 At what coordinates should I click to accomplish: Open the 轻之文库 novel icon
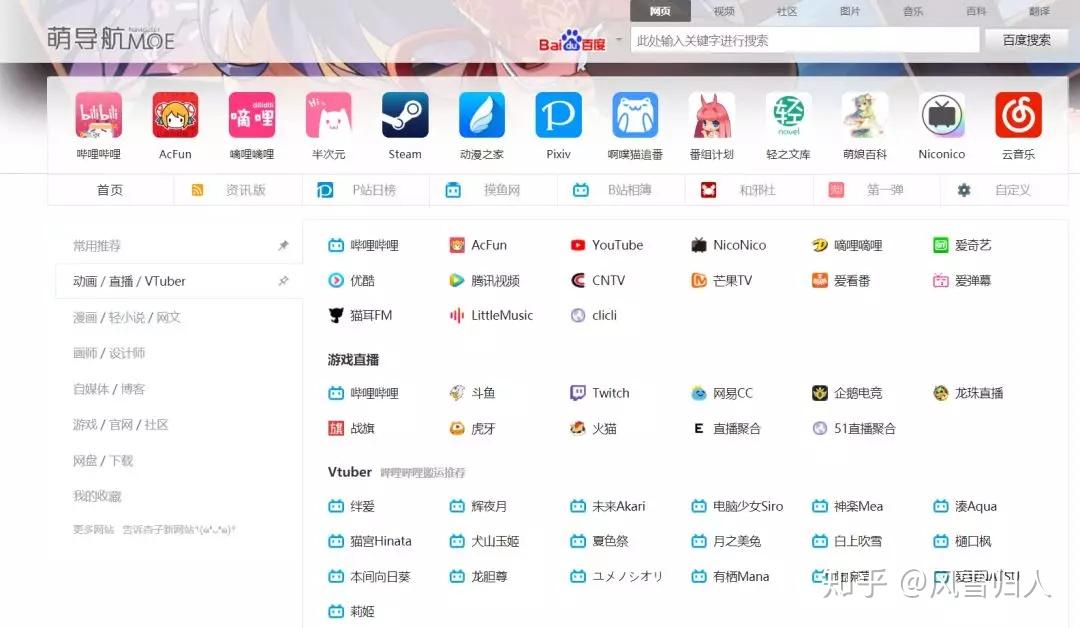[789, 115]
